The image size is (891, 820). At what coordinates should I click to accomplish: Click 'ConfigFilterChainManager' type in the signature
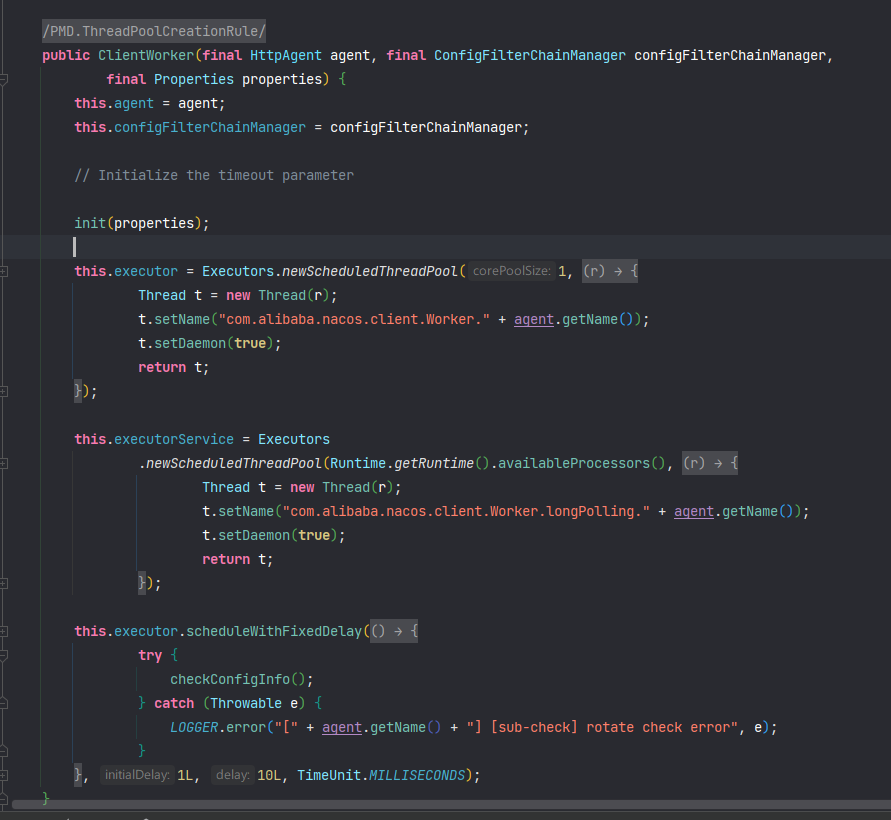[x=530, y=55]
